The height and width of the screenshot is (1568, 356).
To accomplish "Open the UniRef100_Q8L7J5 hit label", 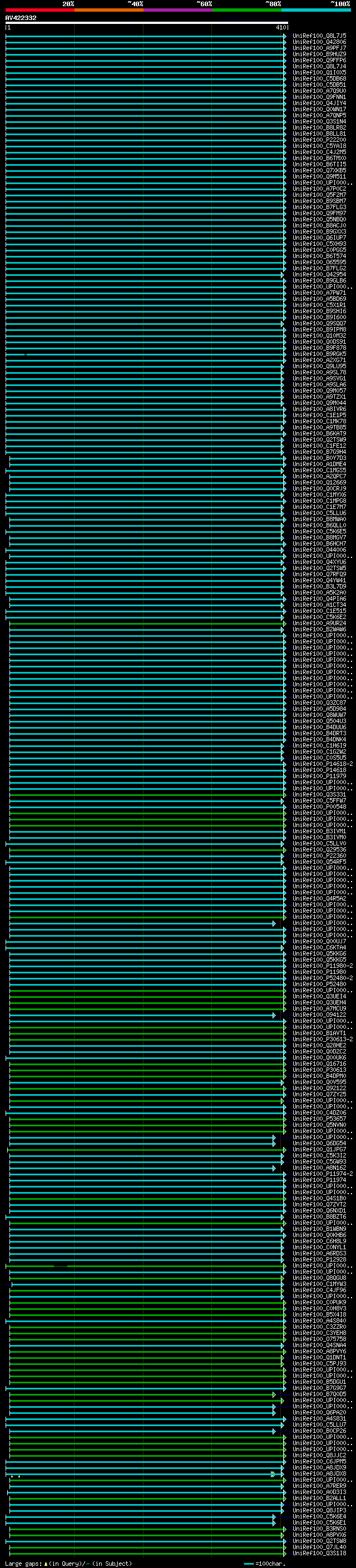I will (319, 36).
